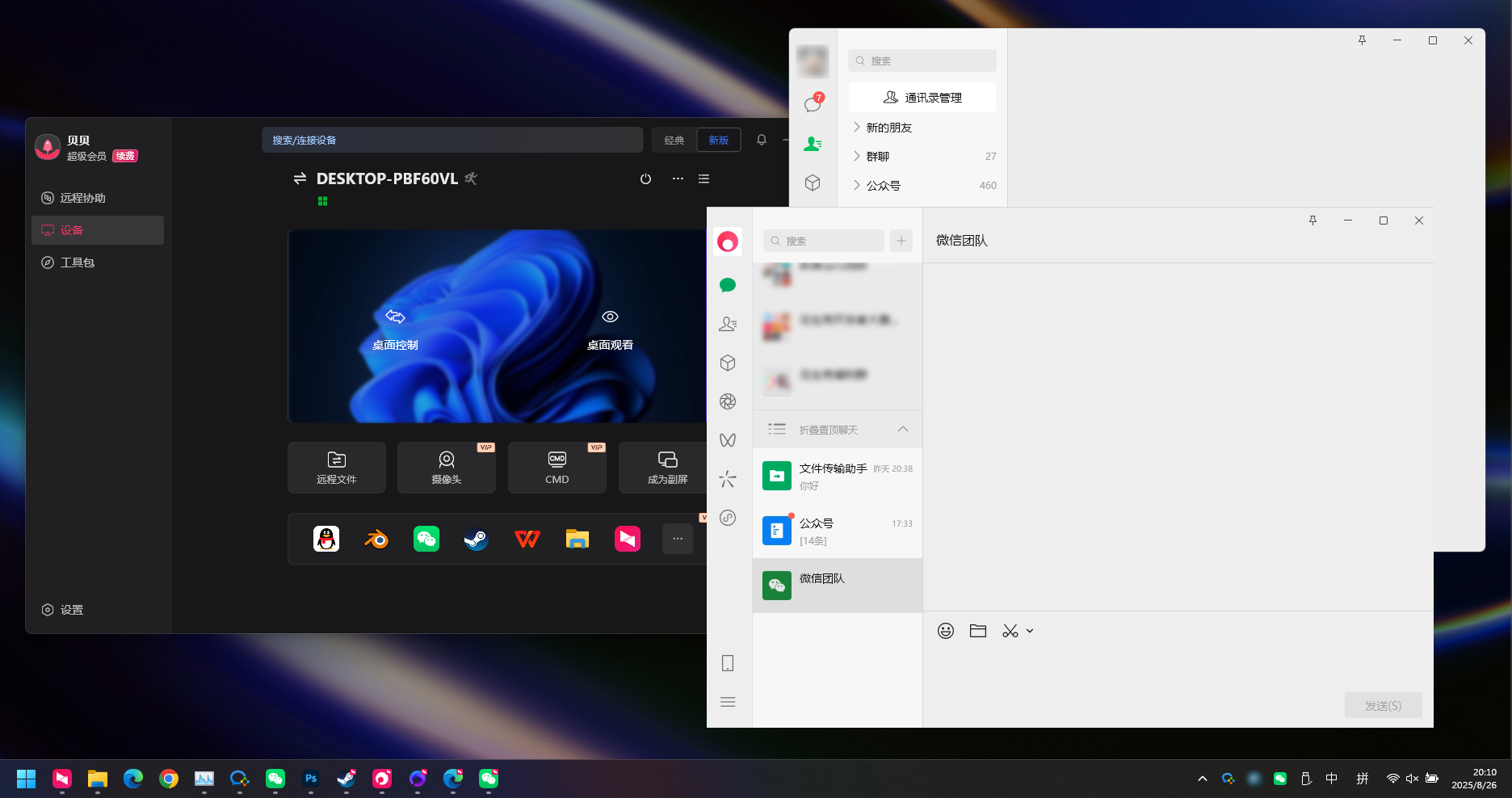Start 桌面控制 desktop control
The height and width of the screenshot is (798, 1512).
[x=395, y=330]
